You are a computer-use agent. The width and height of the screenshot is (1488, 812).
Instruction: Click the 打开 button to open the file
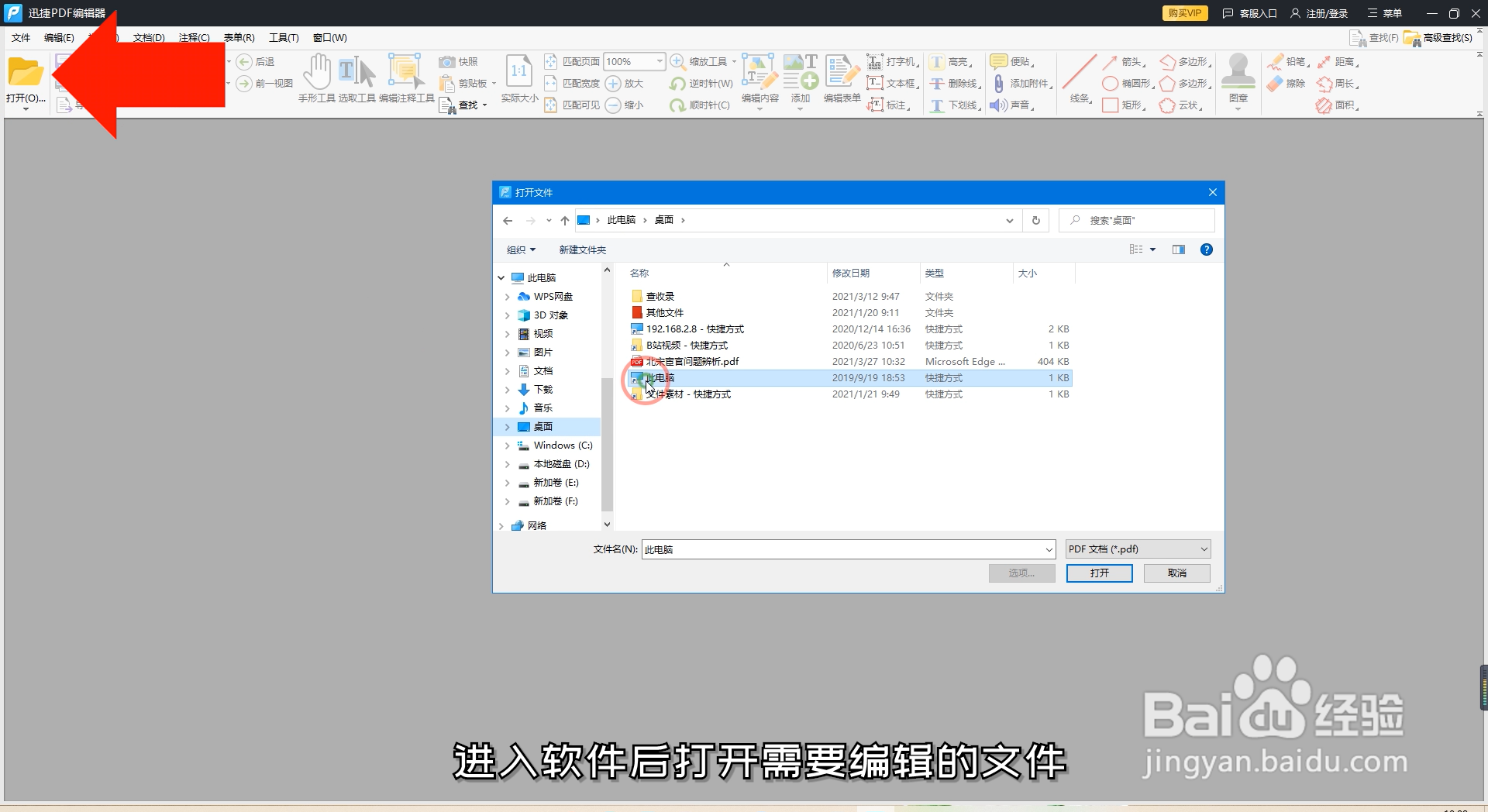pos(1099,573)
